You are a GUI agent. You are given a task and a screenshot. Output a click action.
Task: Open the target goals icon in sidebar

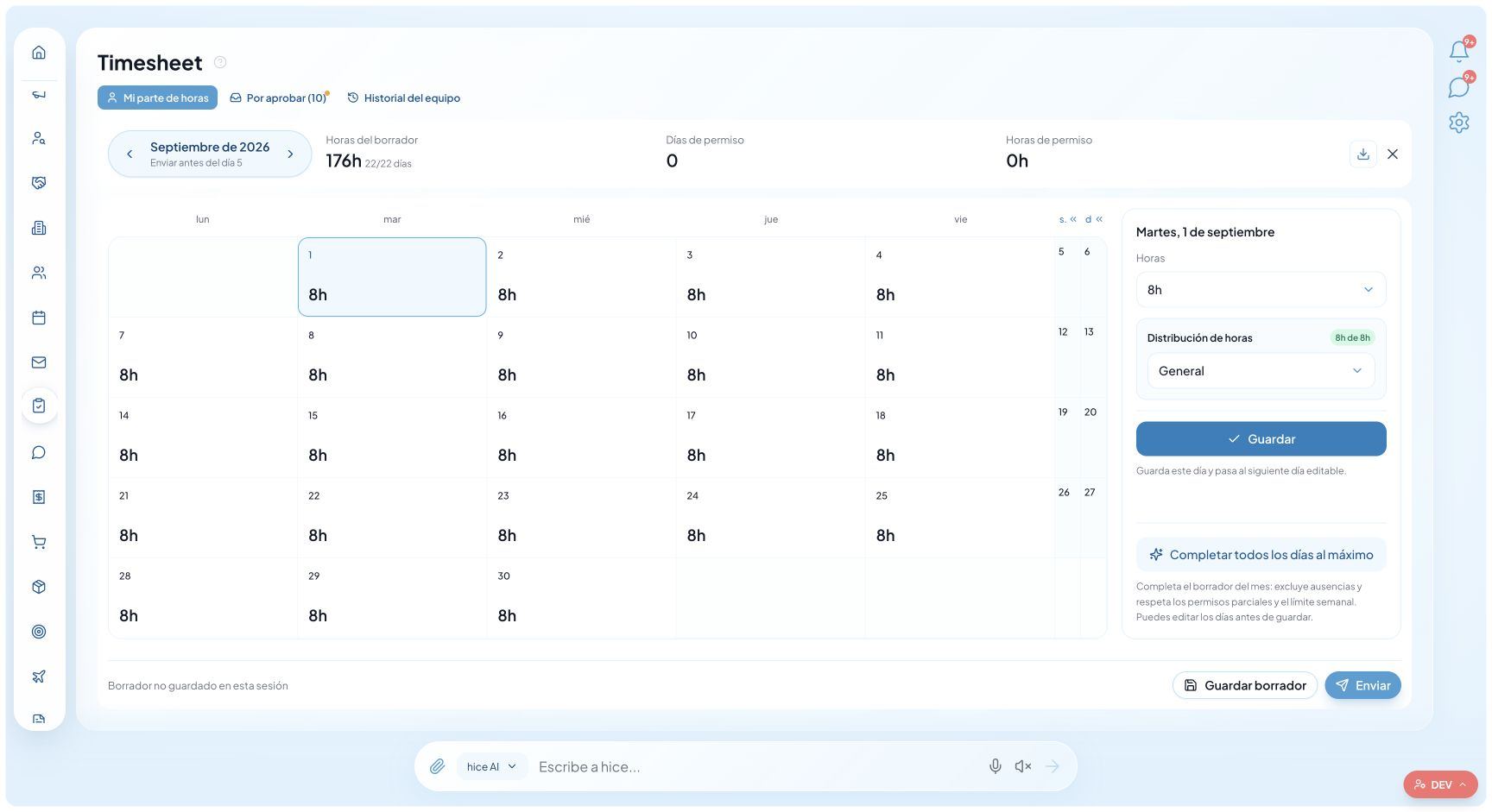39,632
